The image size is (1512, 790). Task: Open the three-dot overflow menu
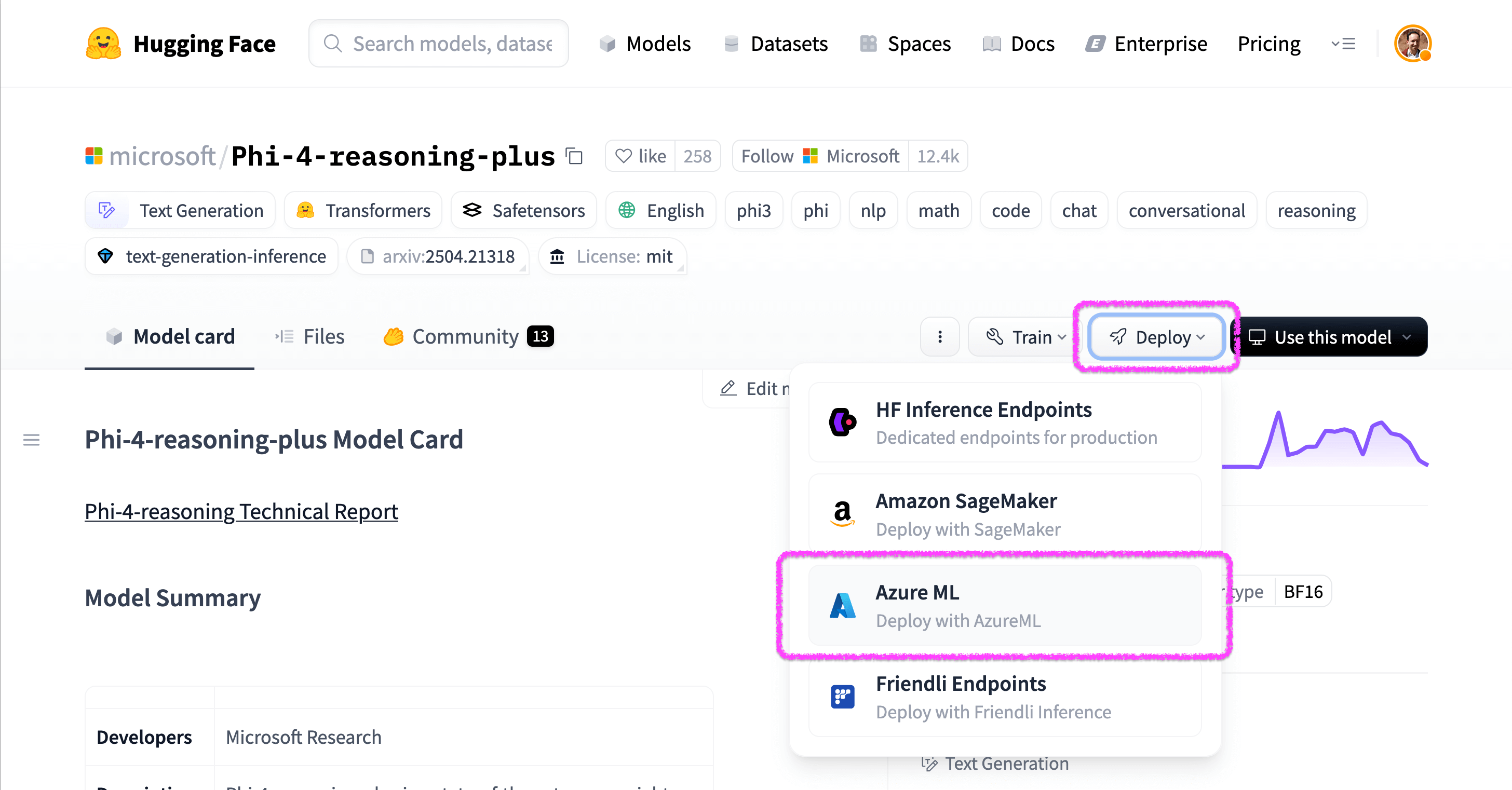[940, 336]
